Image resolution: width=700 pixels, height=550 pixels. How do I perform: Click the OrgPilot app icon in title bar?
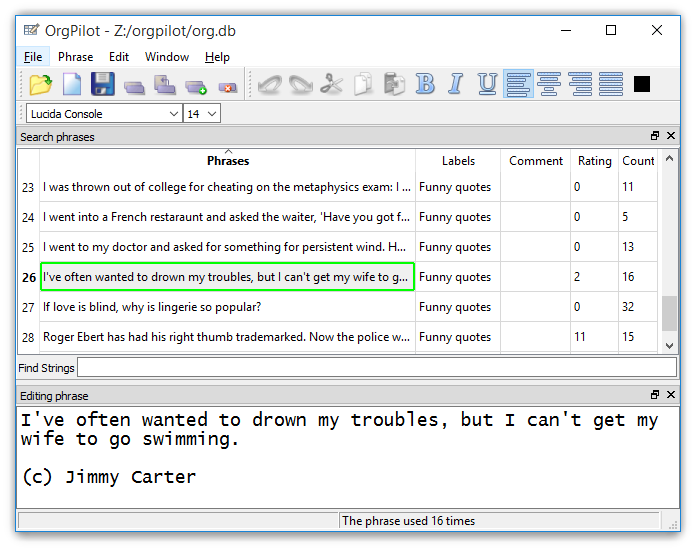coord(31,30)
